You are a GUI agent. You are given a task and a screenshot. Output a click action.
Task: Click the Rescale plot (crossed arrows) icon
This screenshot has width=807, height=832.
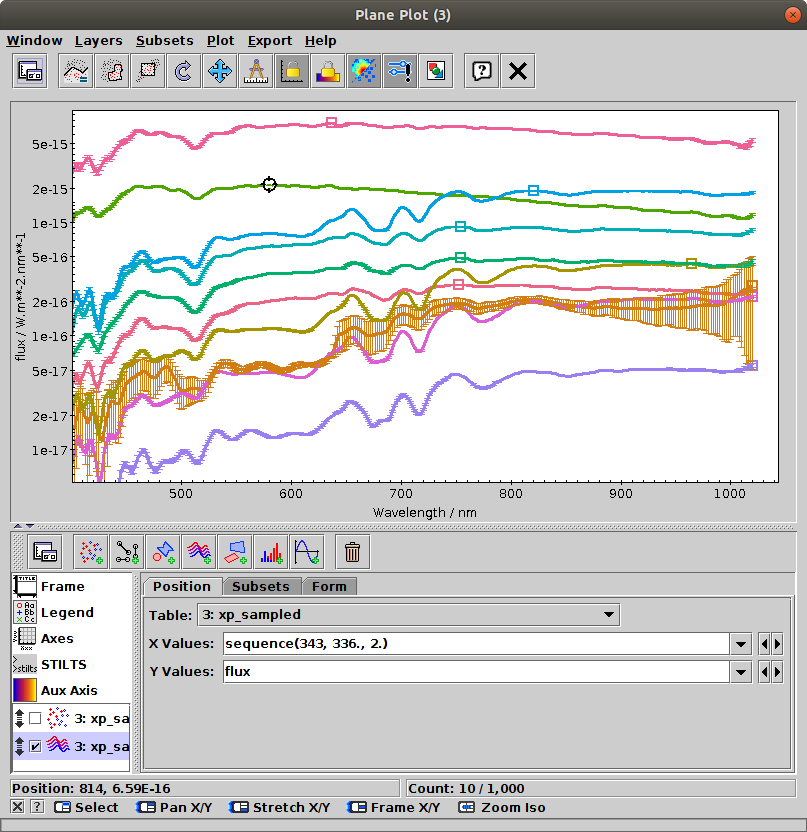click(x=219, y=71)
